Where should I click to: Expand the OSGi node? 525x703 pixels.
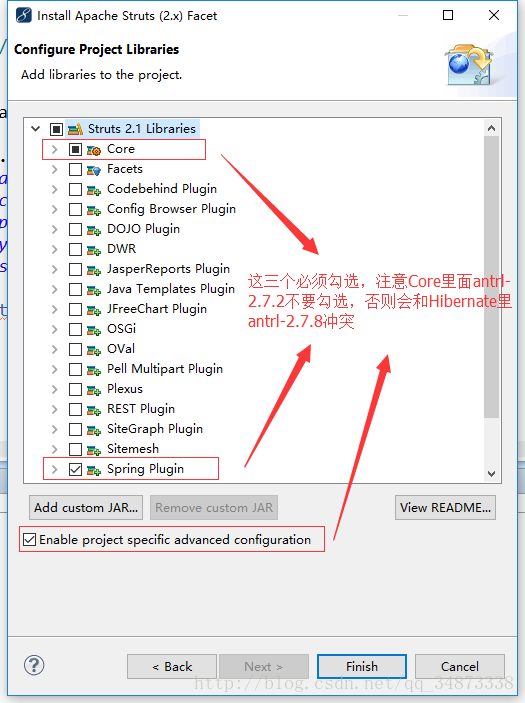(55, 330)
